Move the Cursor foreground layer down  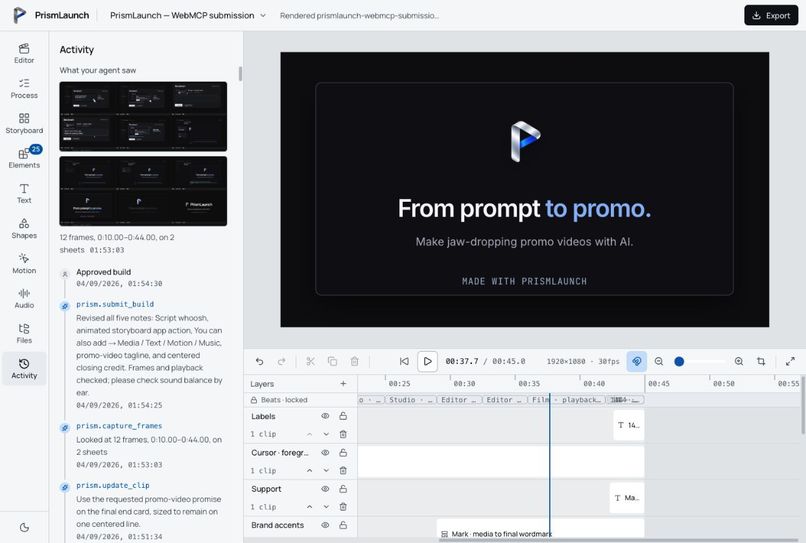[326, 470]
